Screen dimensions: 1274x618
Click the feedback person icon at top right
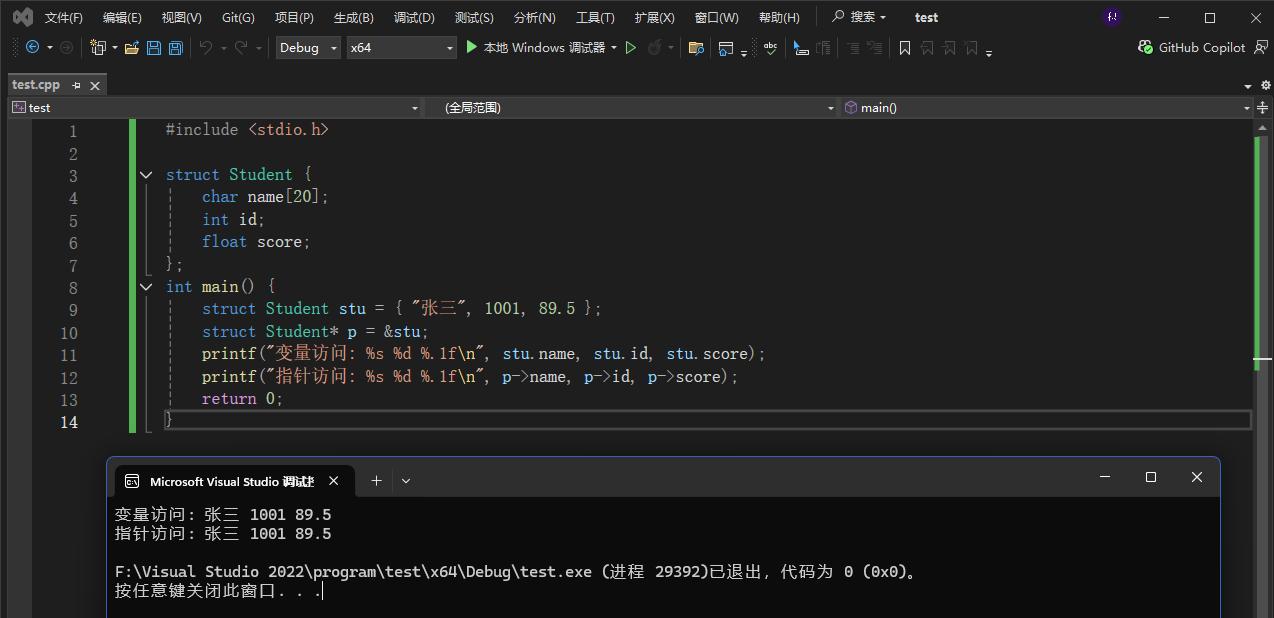tap(1260, 47)
